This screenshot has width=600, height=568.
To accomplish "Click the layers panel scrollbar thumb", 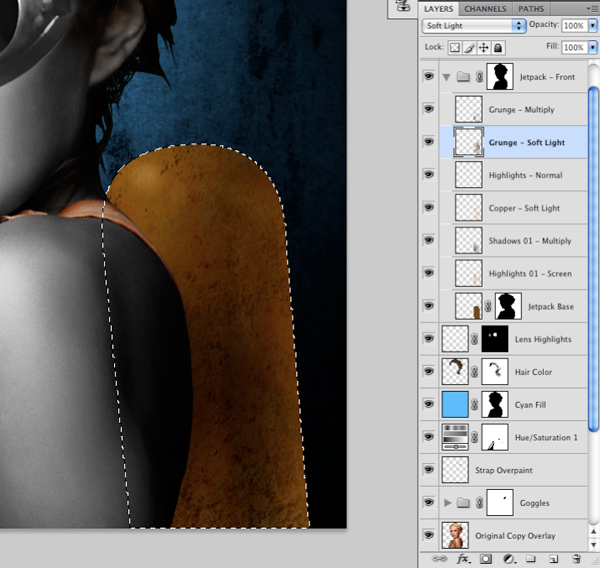I will (x=593, y=259).
